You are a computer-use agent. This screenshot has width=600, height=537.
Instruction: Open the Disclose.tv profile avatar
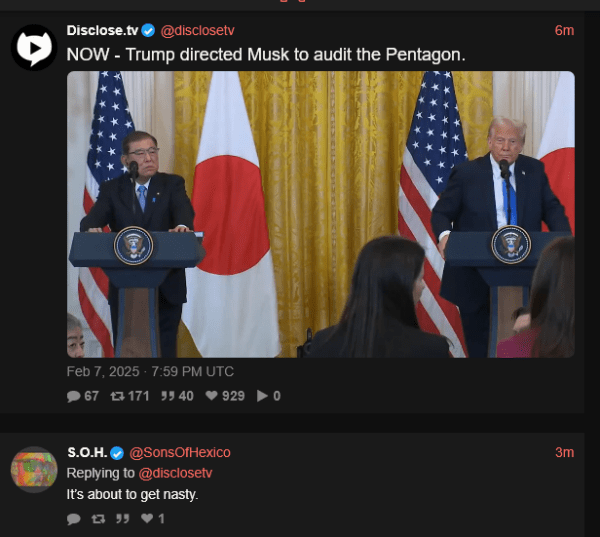coord(34,47)
